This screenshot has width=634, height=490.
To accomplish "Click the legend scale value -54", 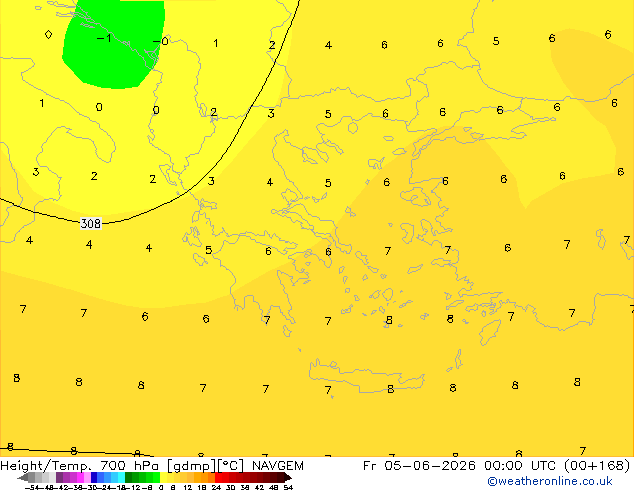I will tap(32, 487).
